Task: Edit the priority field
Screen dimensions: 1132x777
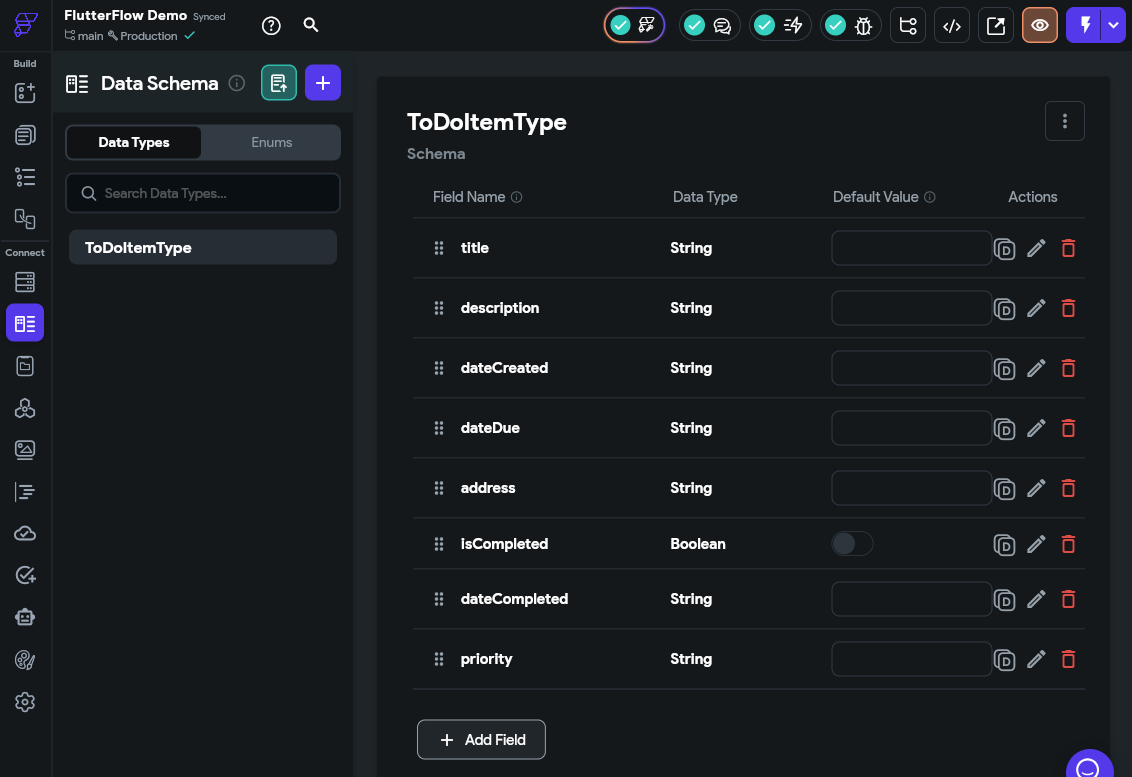Action: (1036, 659)
